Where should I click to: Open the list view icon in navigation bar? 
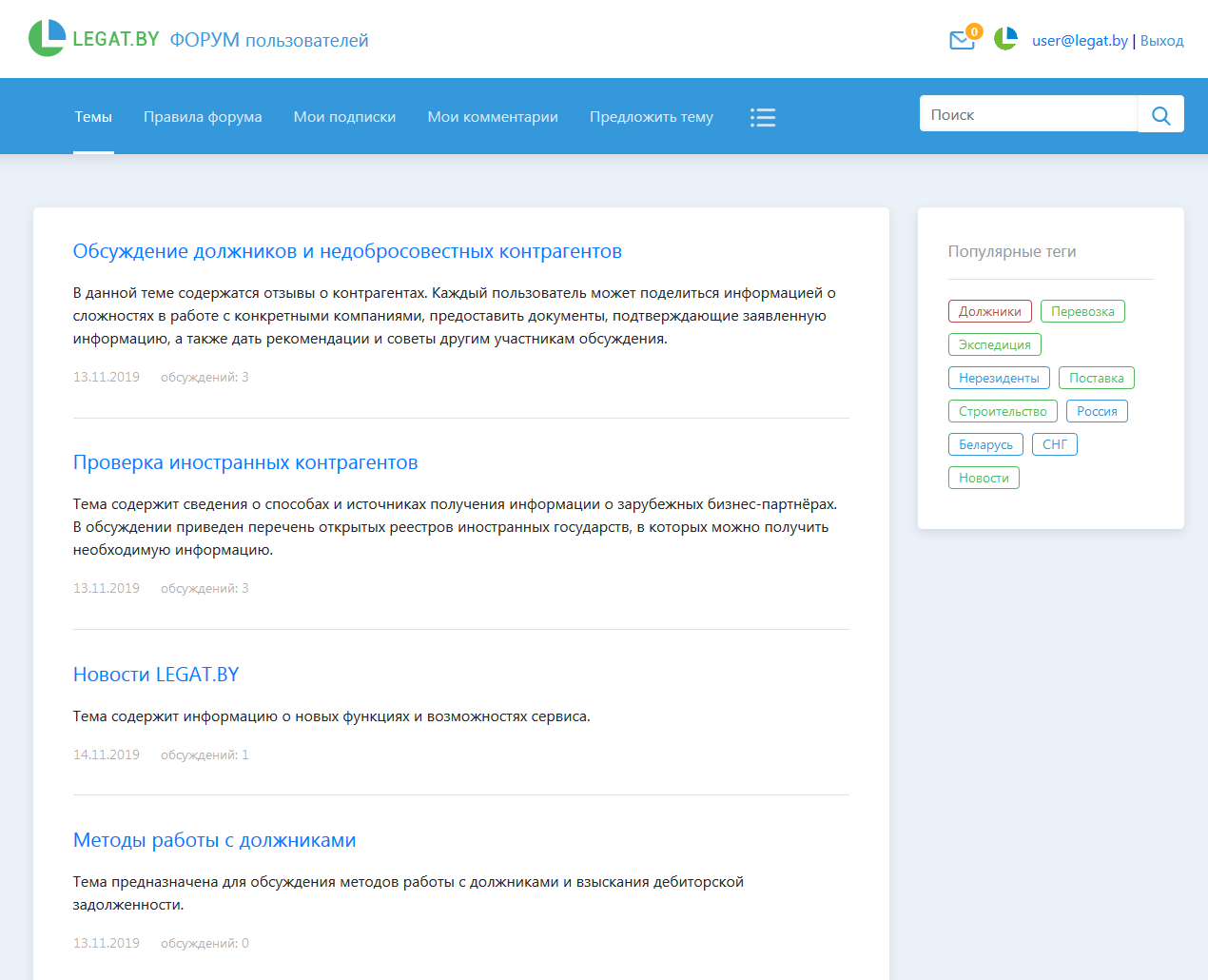pos(763,116)
